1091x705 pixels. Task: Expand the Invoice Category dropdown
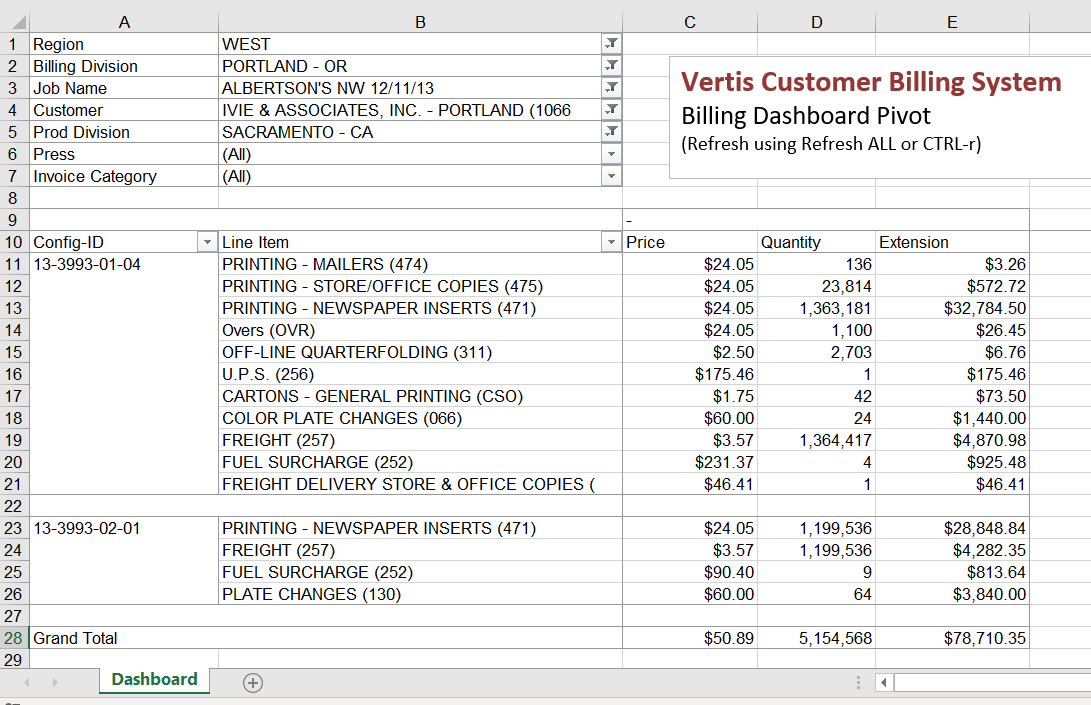611,176
